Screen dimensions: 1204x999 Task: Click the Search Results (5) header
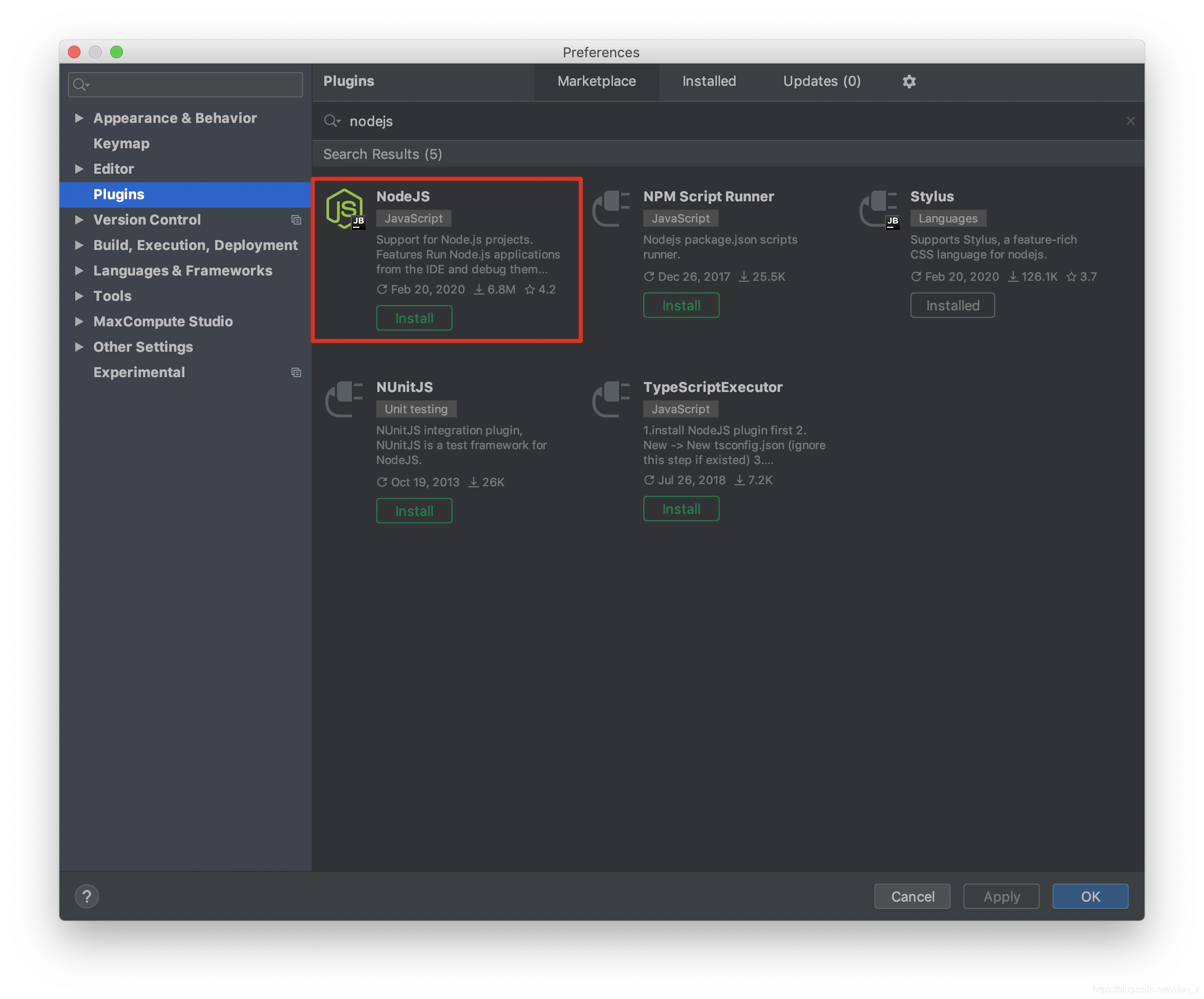383,154
